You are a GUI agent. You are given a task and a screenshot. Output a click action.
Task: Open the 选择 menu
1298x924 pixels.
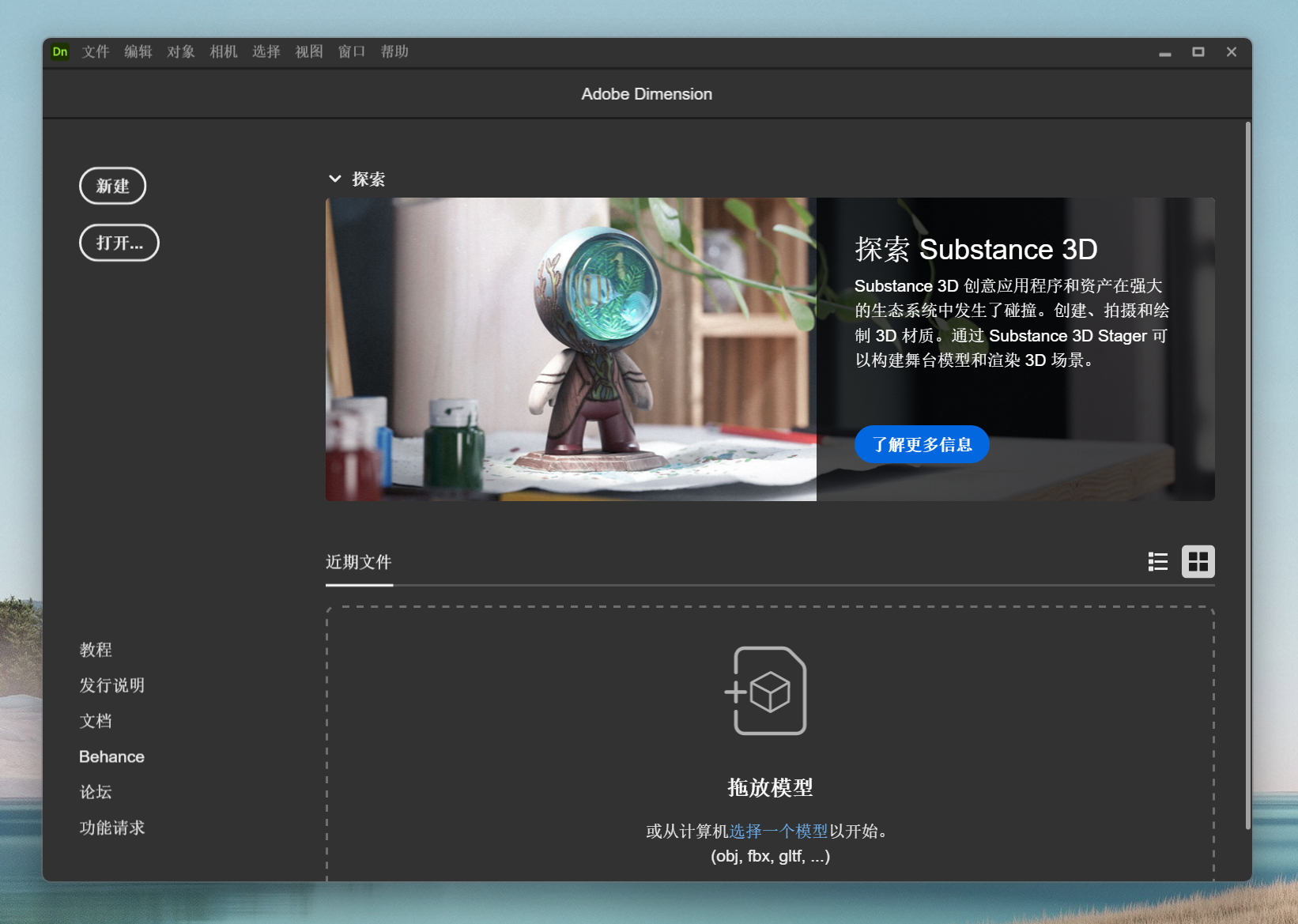tap(266, 52)
